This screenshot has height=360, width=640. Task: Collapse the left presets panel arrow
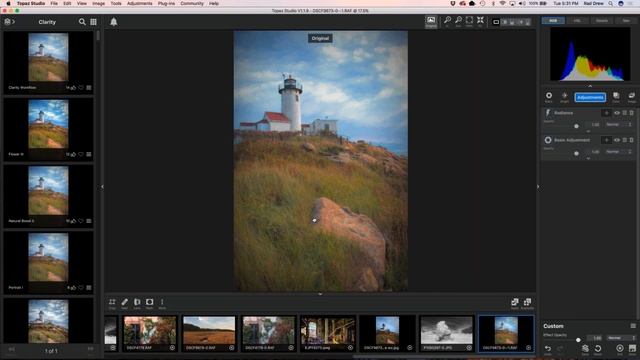102,187
